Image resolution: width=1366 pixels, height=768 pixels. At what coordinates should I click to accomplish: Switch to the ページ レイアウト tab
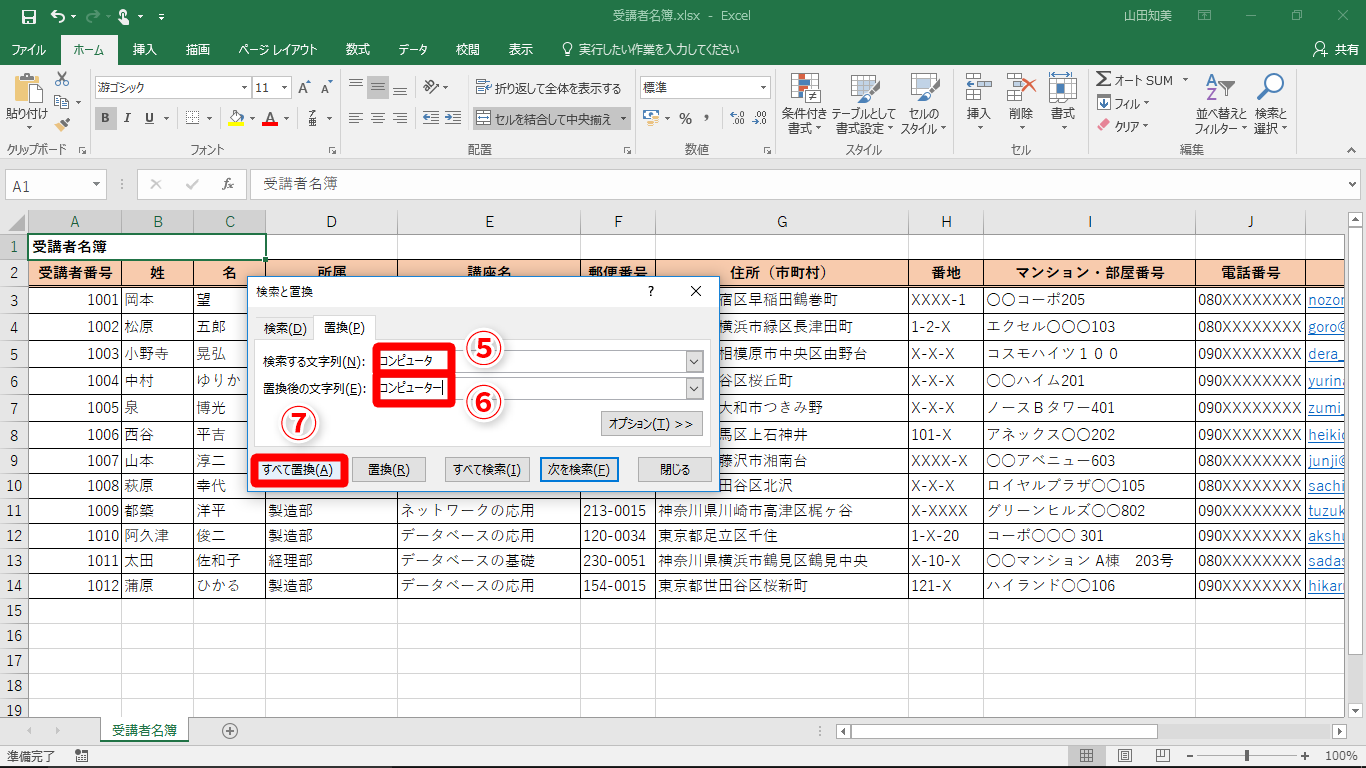(277, 49)
